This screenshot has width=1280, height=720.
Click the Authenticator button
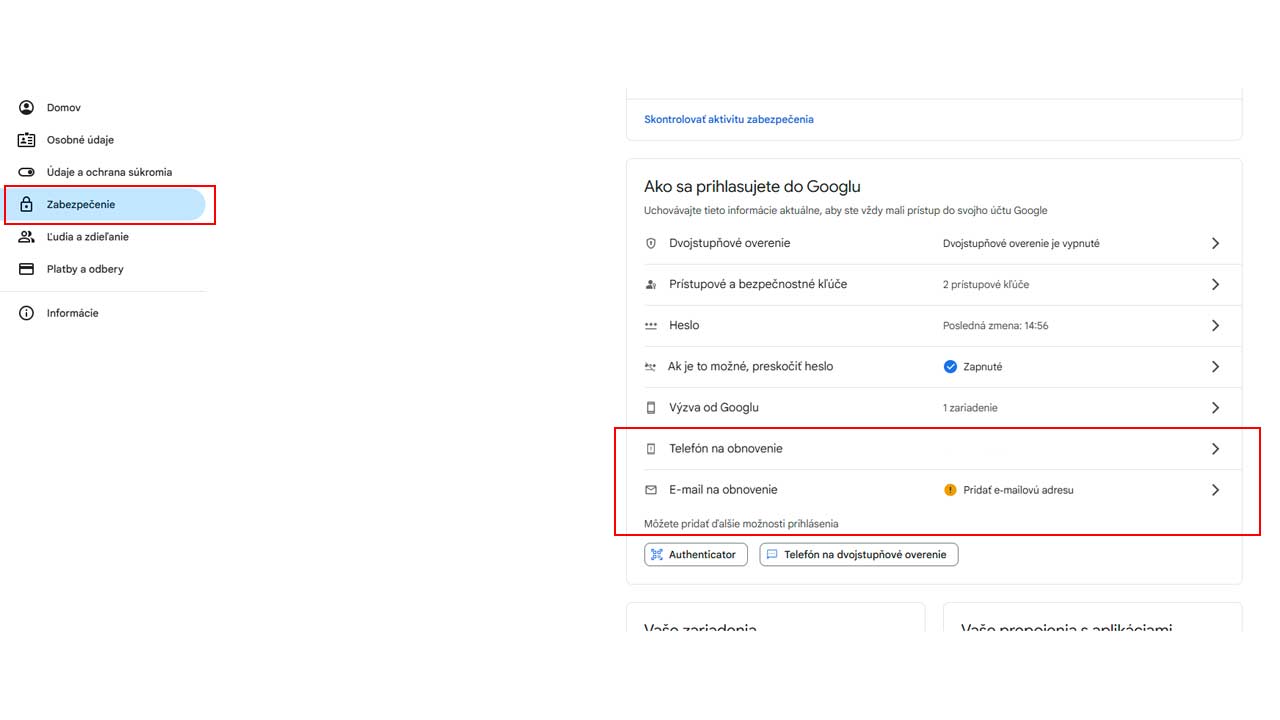(696, 554)
